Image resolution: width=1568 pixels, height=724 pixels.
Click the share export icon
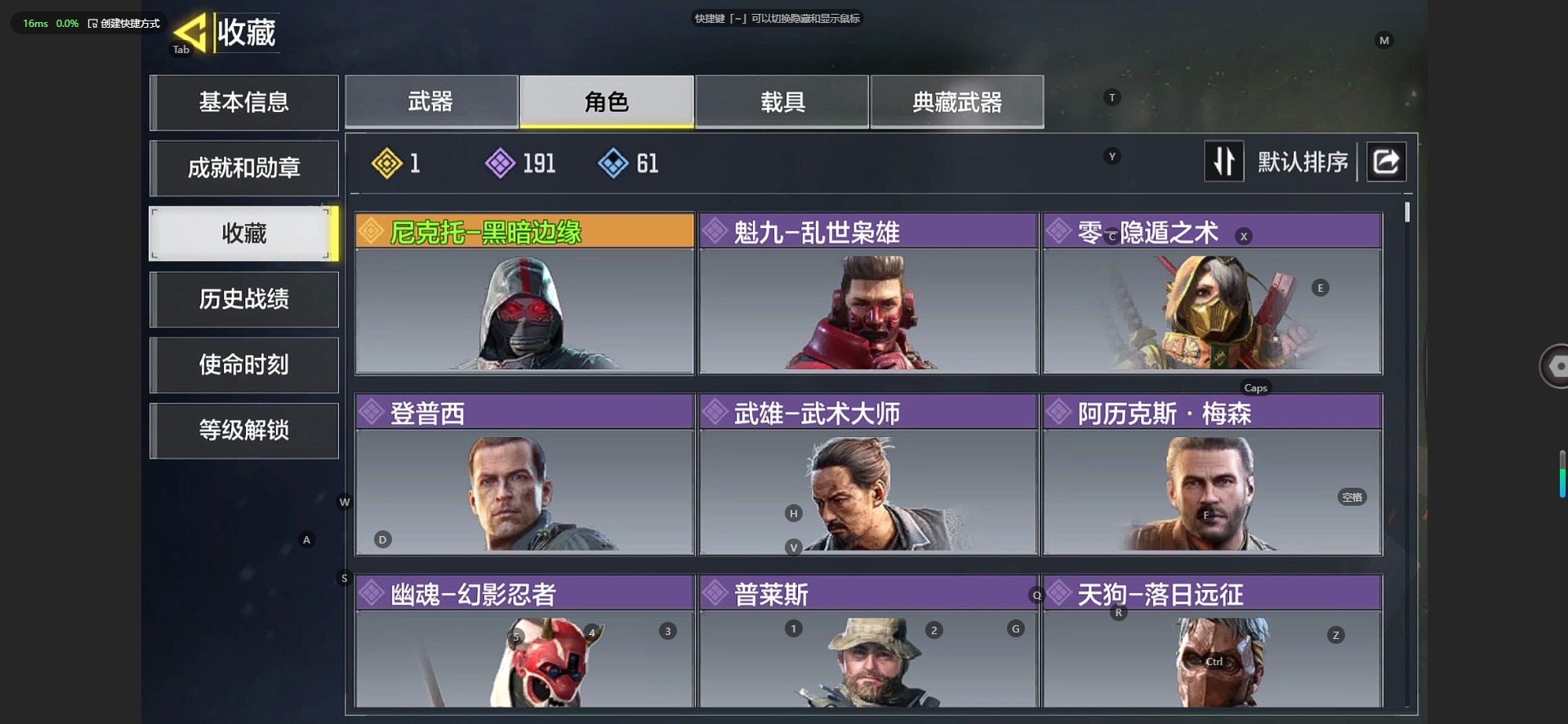[x=1386, y=161]
